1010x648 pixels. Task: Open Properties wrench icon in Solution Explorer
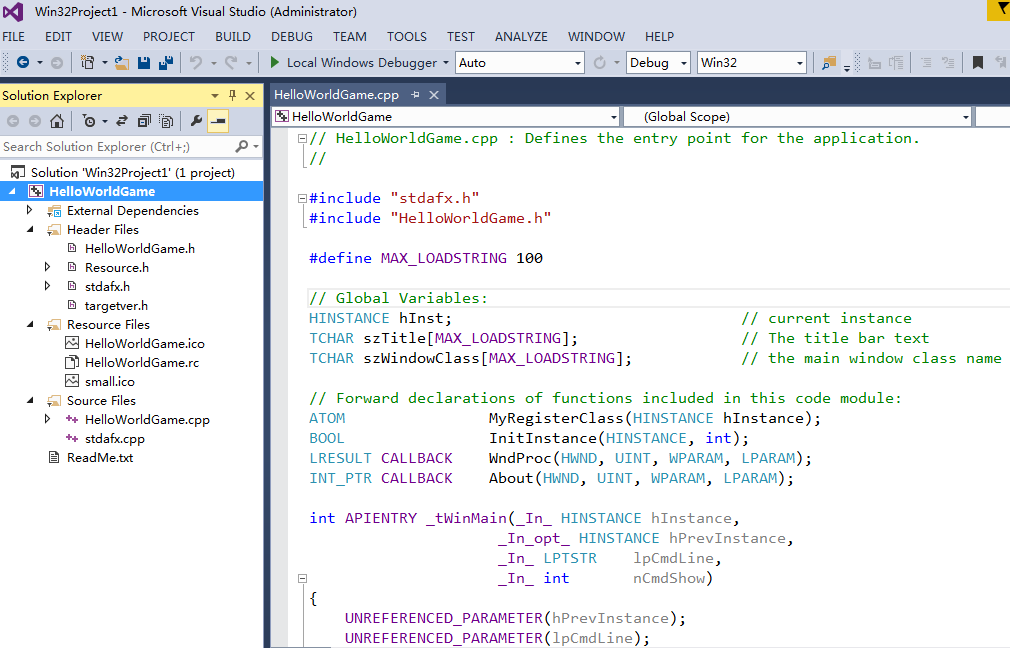(x=196, y=121)
